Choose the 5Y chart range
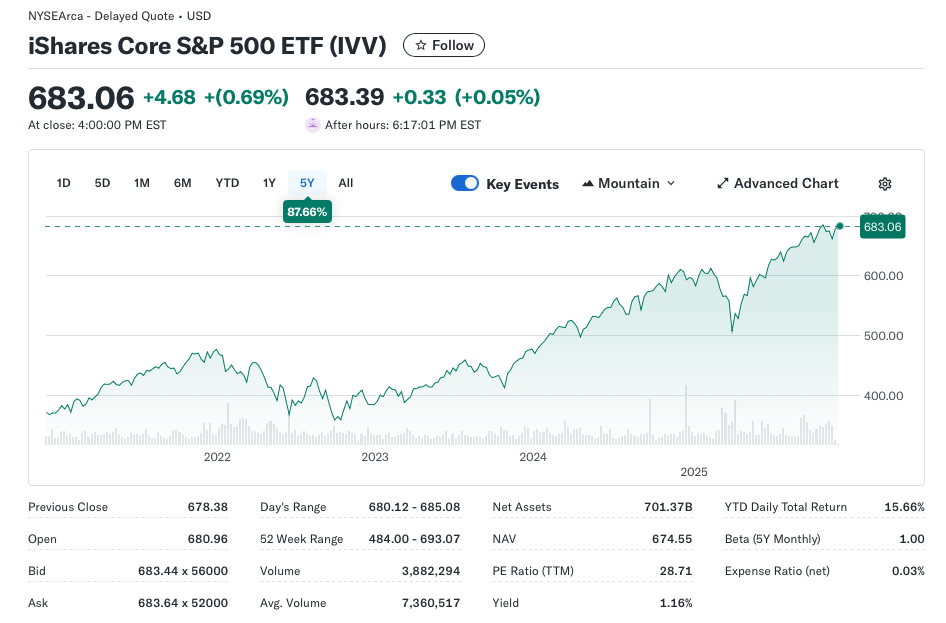Image resolution: width=946 pixels, height=623 pixels. (x=307, y=183)
